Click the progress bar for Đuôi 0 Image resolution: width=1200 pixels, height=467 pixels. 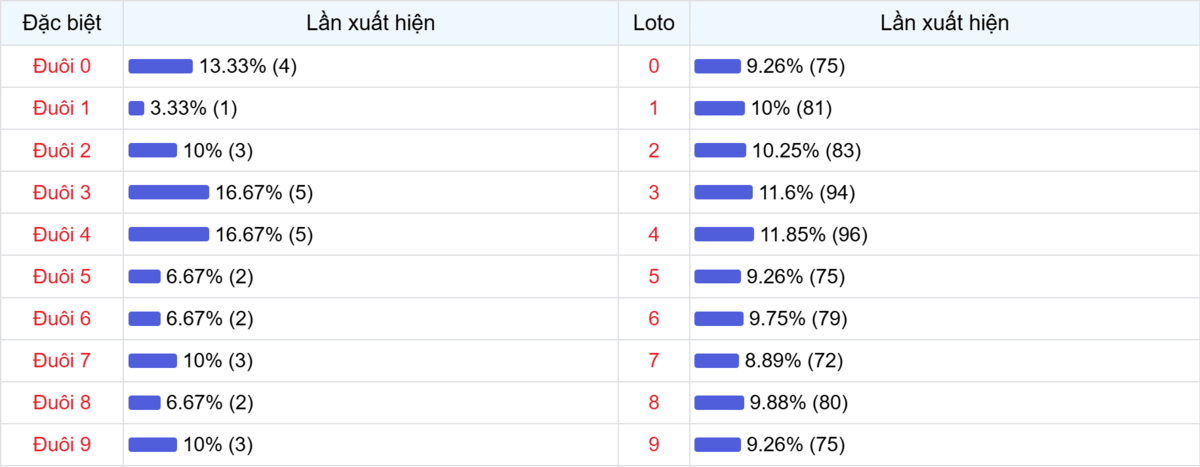coord(160,66)
